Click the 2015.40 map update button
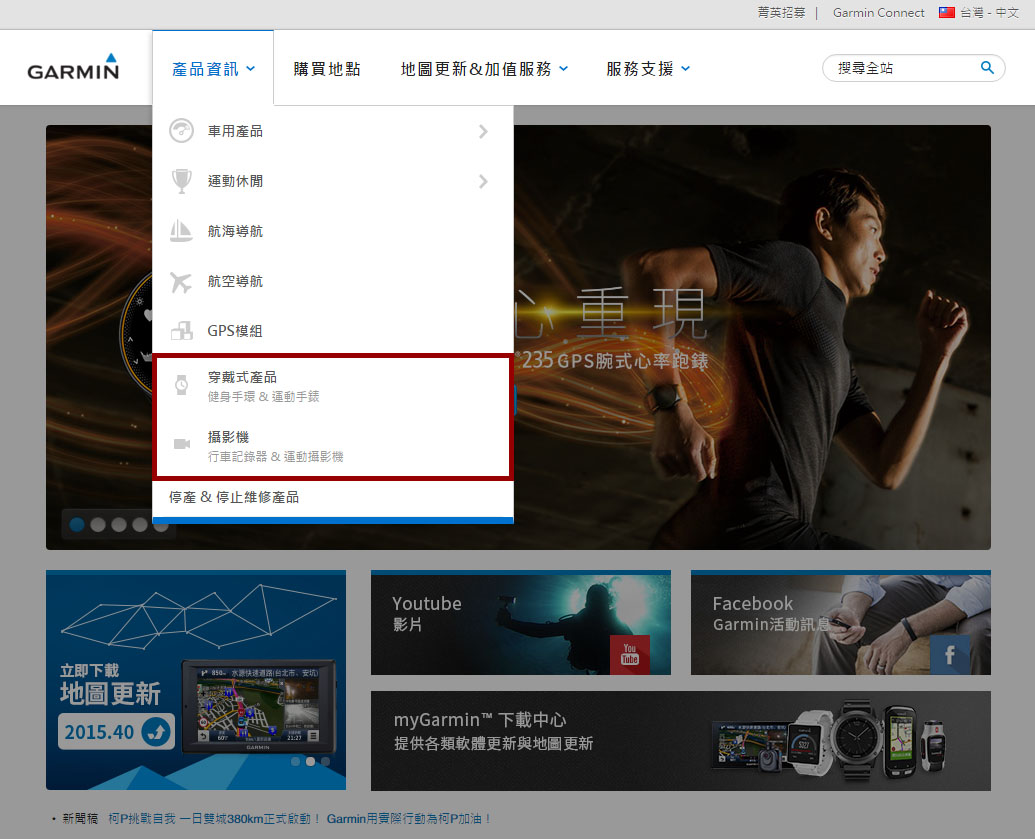This screenshot has height=839, width=1035. 116,731
